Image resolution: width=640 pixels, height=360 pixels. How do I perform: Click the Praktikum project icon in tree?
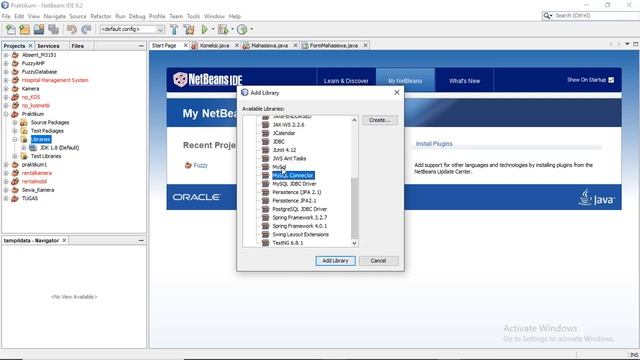tap(15, 114)
